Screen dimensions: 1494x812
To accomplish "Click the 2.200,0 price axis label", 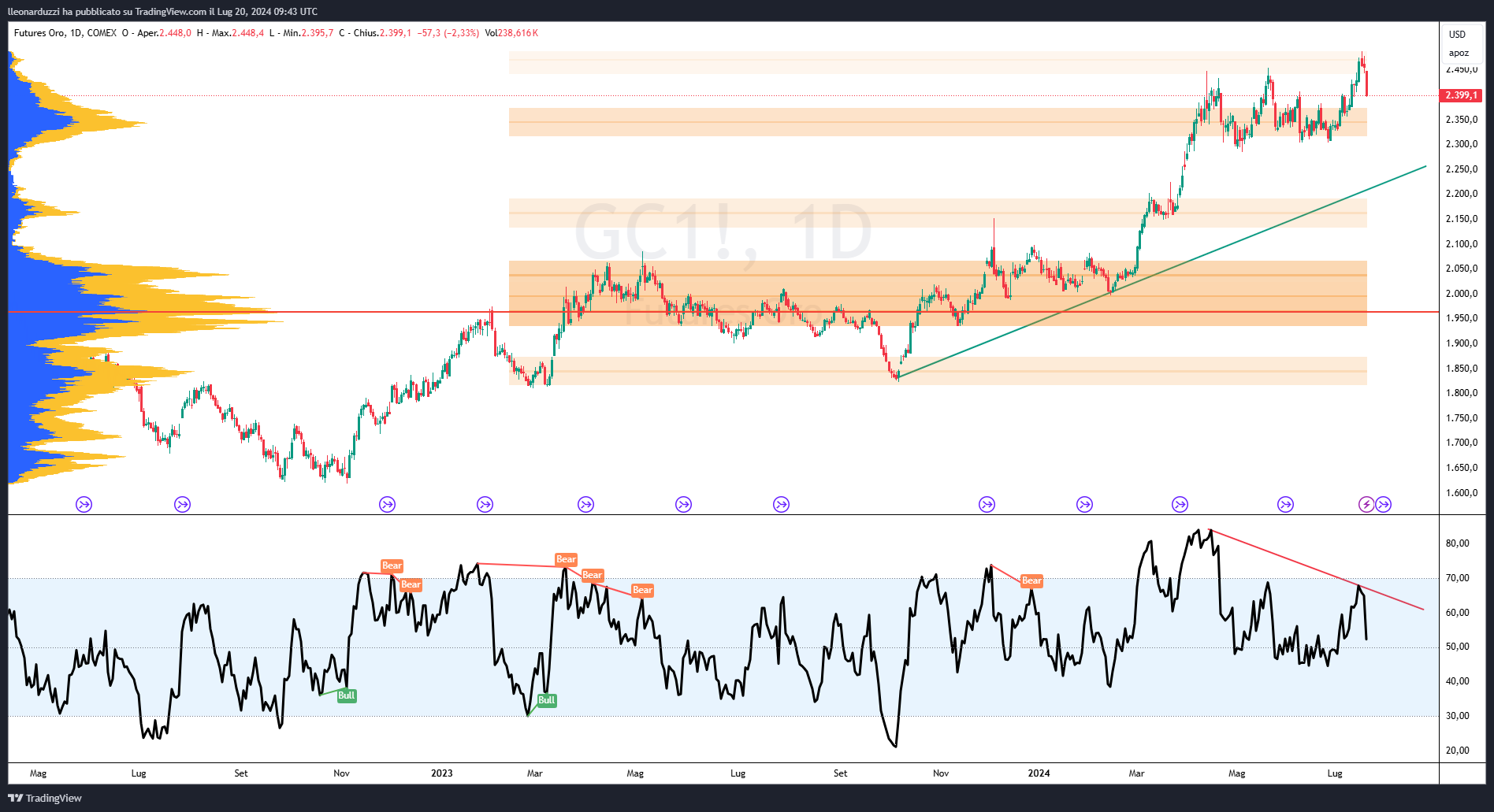I will pyautogui.click(x=1462, y=194).
